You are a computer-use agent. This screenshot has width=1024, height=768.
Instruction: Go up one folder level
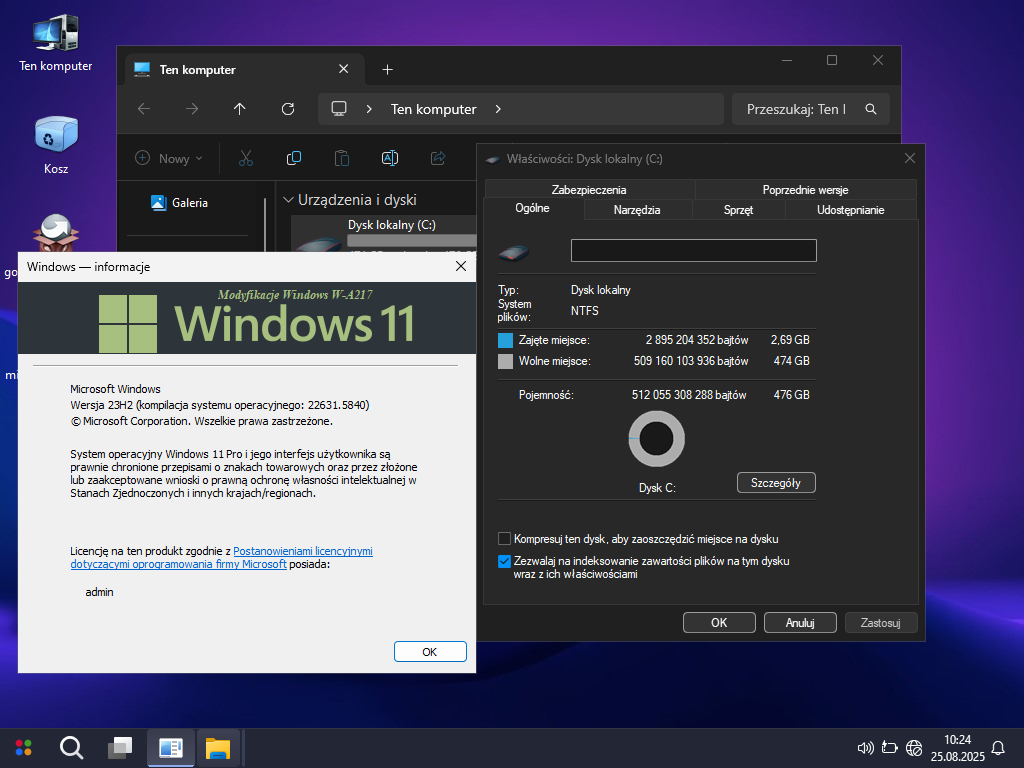tap(240, 109)
